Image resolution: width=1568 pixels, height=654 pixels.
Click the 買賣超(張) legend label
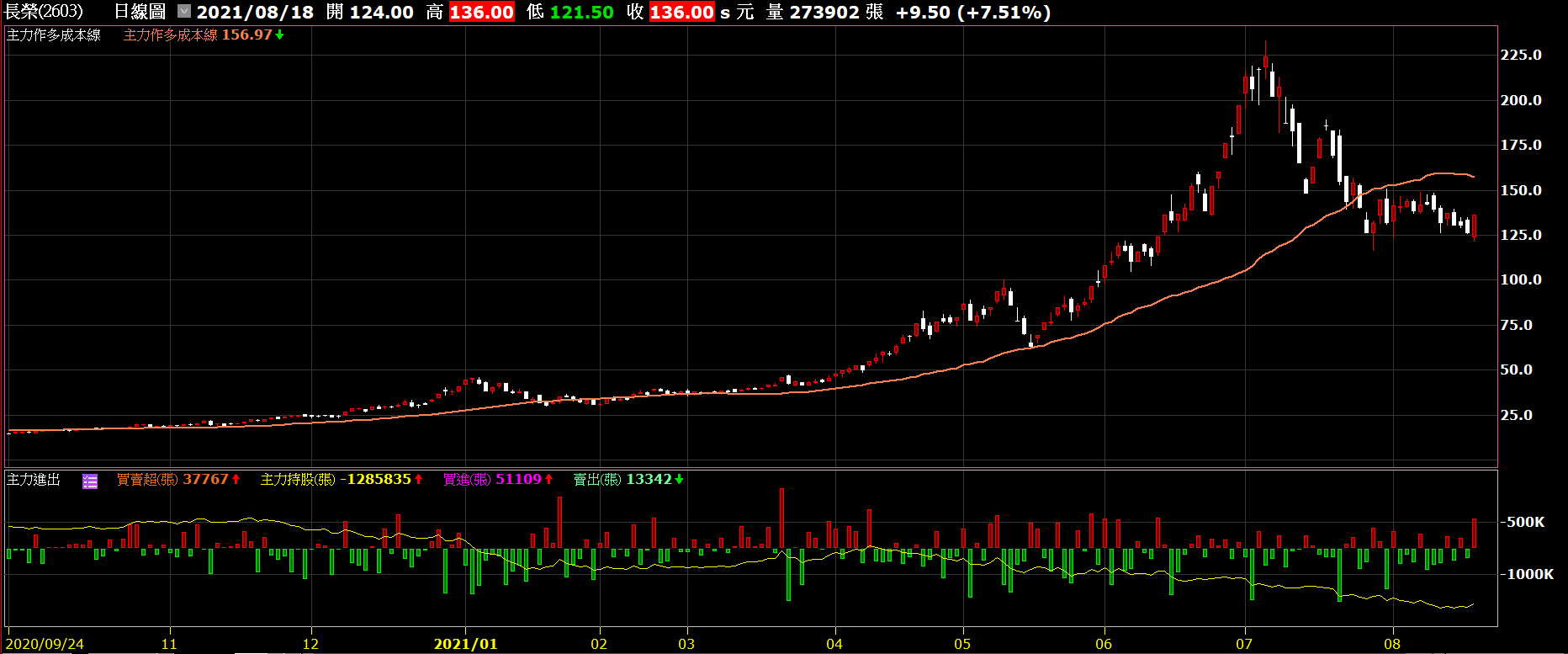147,480
